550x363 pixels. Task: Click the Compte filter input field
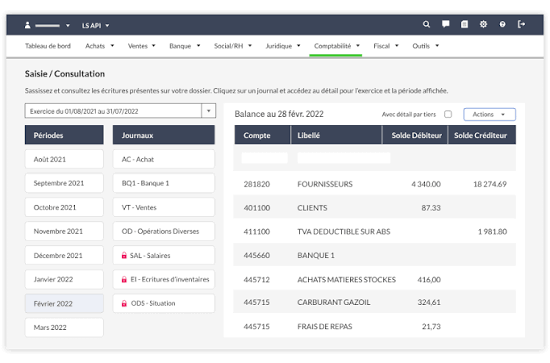click(x=264, y=158)
